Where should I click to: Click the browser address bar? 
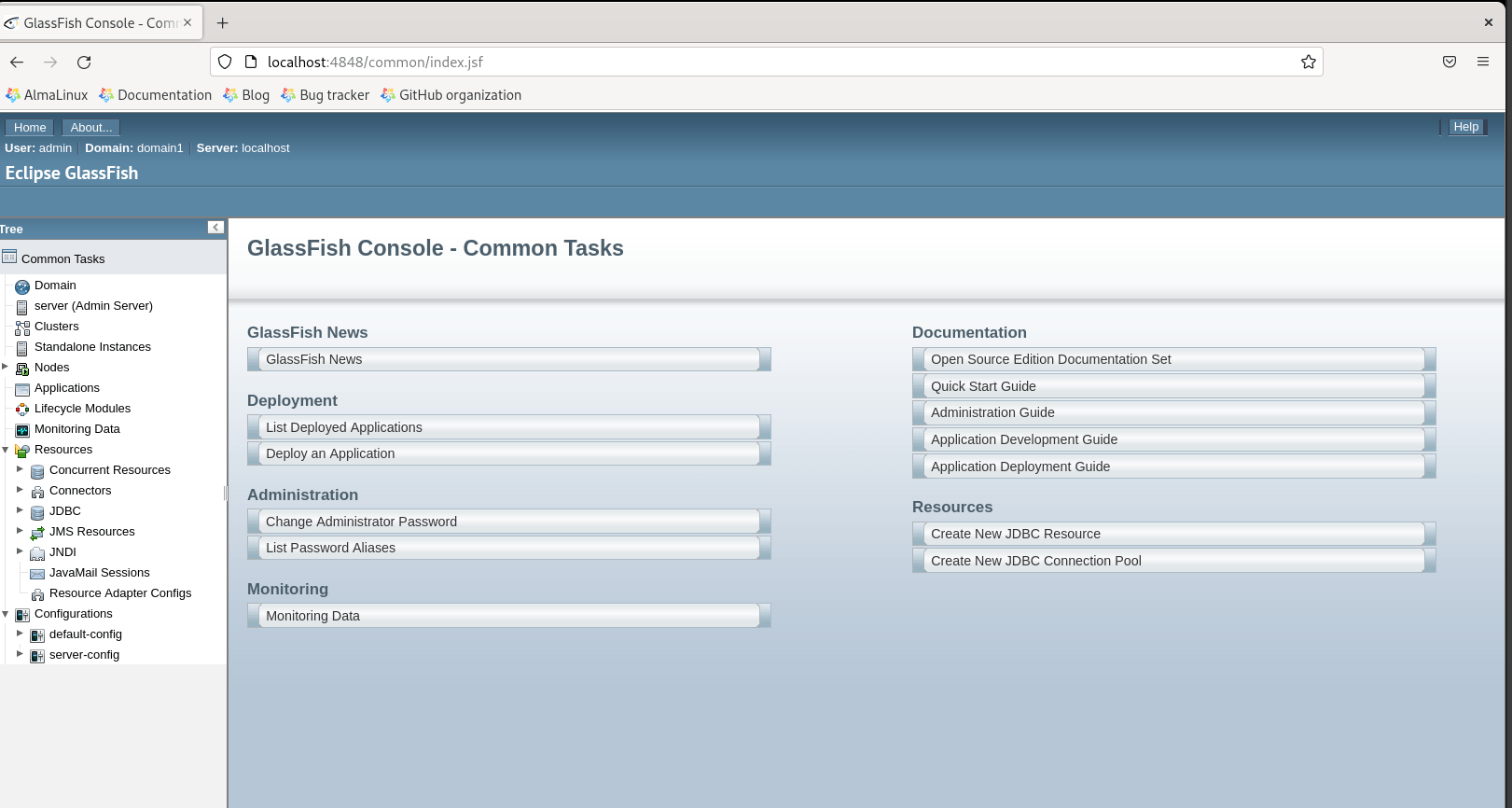pyautogui.click(x=765, y=62)
